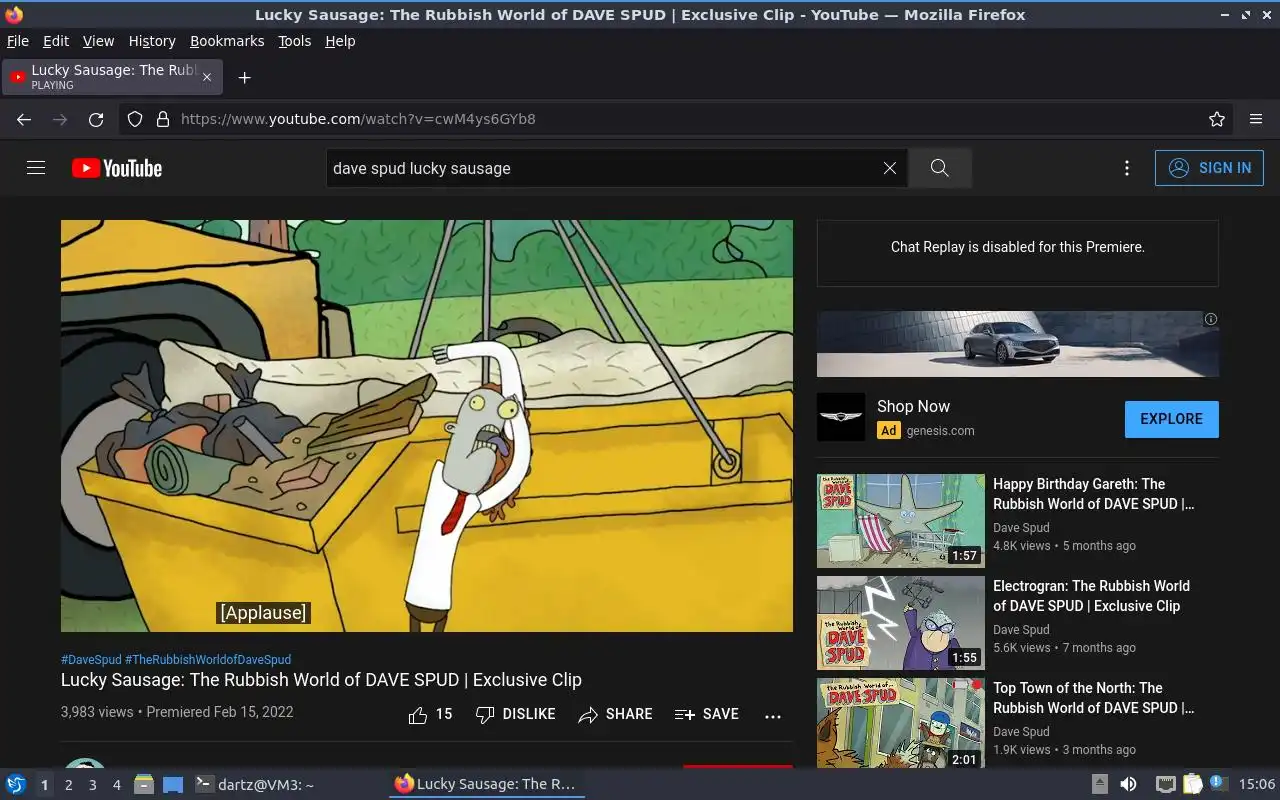The width and height of the screenshot is (1280, 800).
Task: Save the video to a playlist
Action: pyautogui.click(x=707, y=714)
